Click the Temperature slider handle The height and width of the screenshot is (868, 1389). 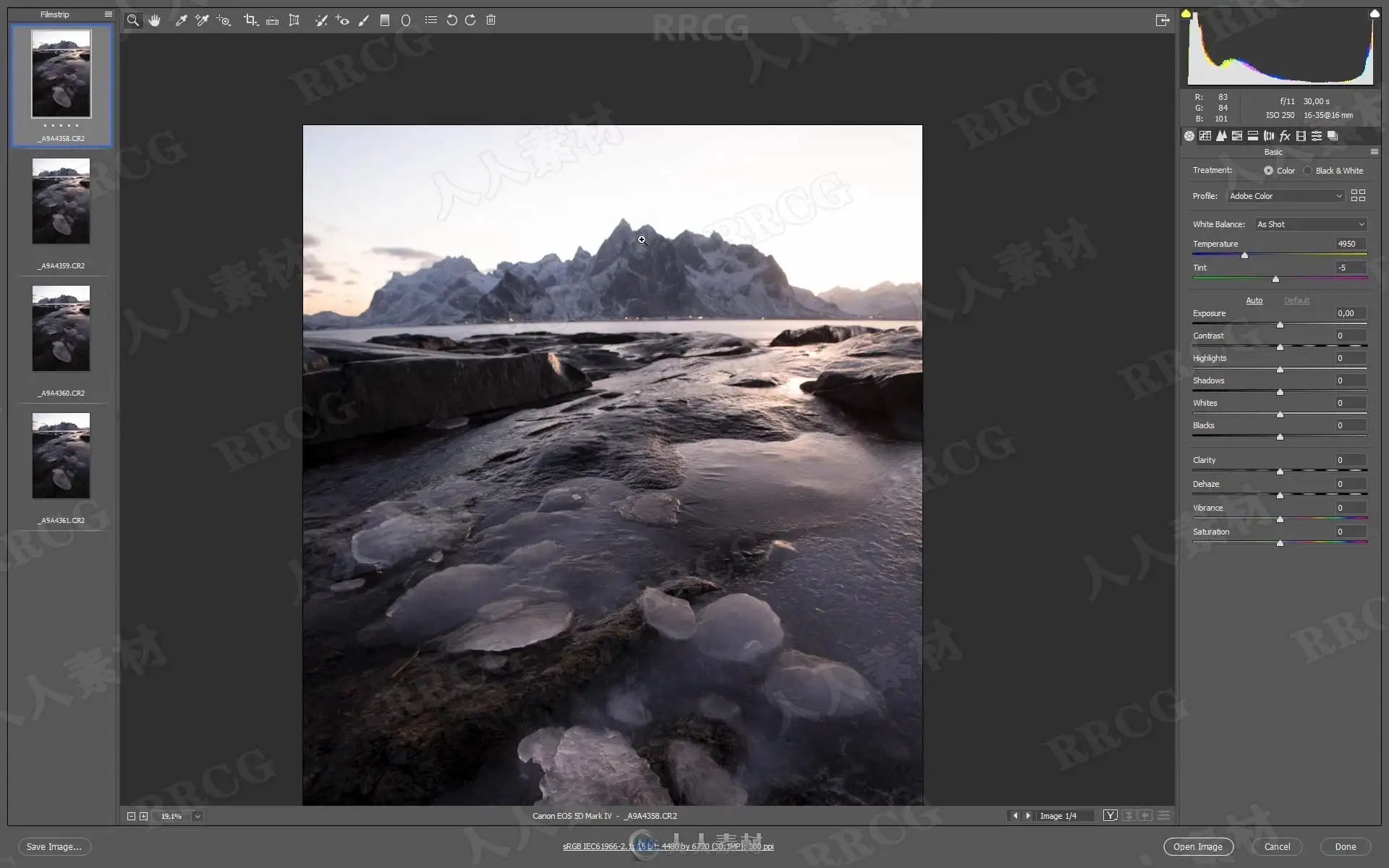click(x=1244, y=255)
